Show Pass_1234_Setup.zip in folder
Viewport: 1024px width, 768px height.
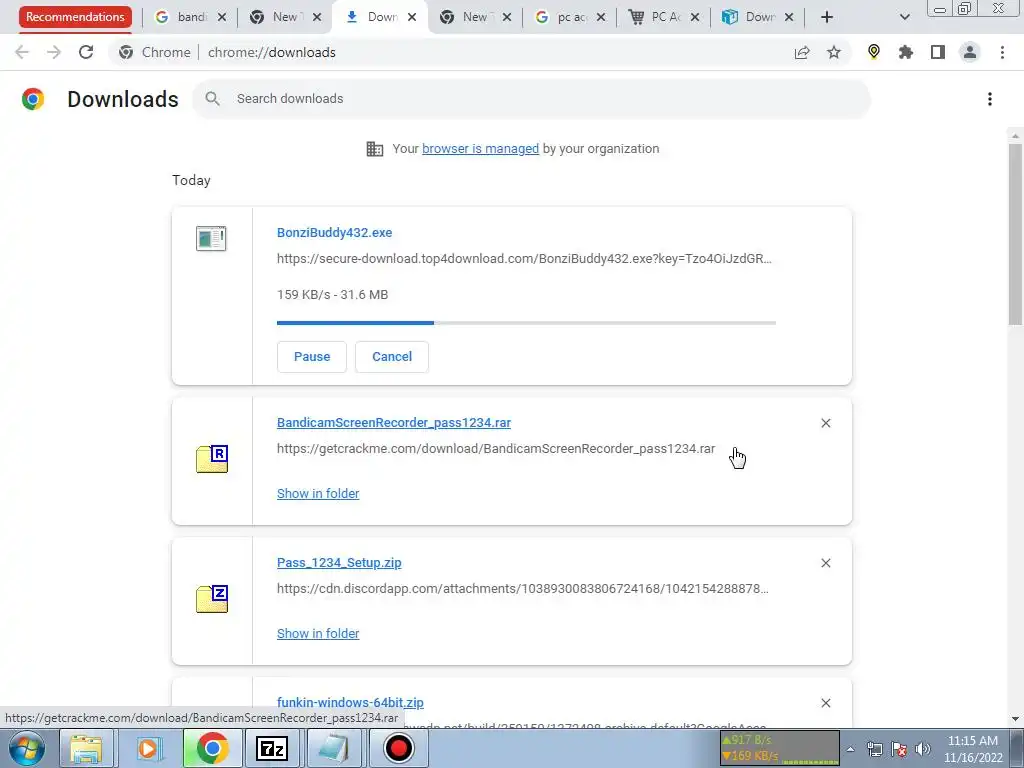click(x=318, y=633)
